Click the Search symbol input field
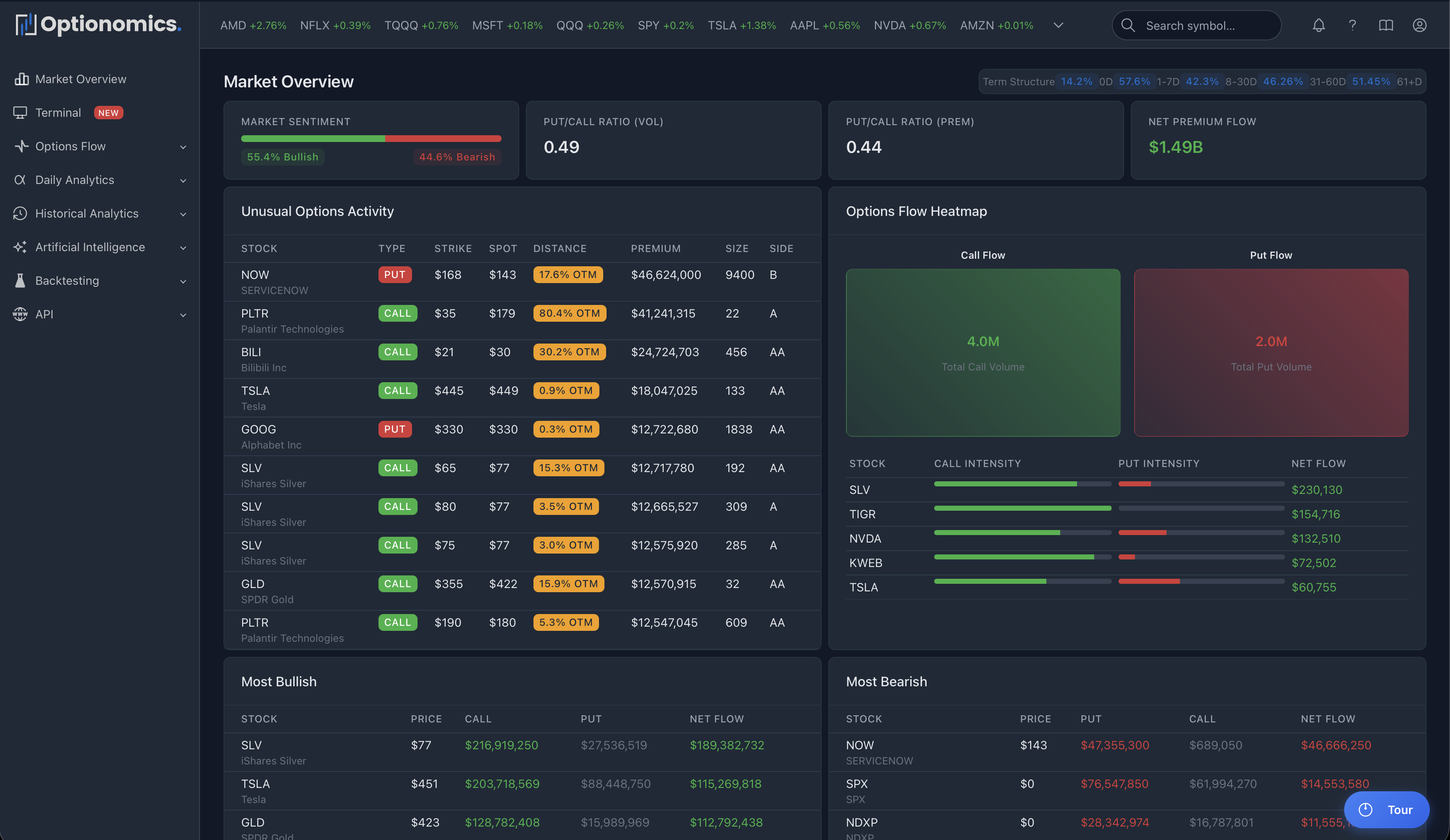 tap(1196, 25)
